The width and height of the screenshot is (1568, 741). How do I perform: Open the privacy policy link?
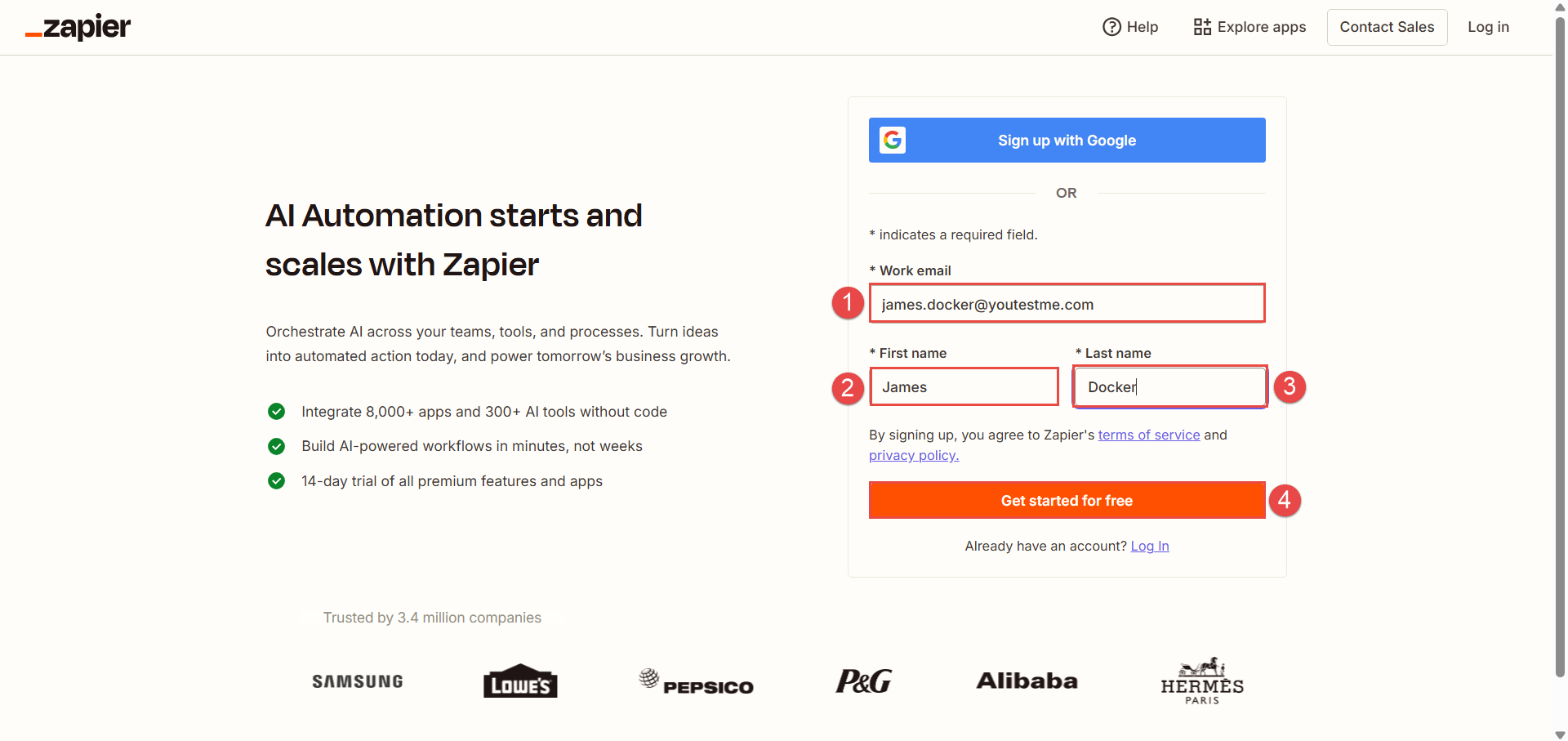pos(914,455)
